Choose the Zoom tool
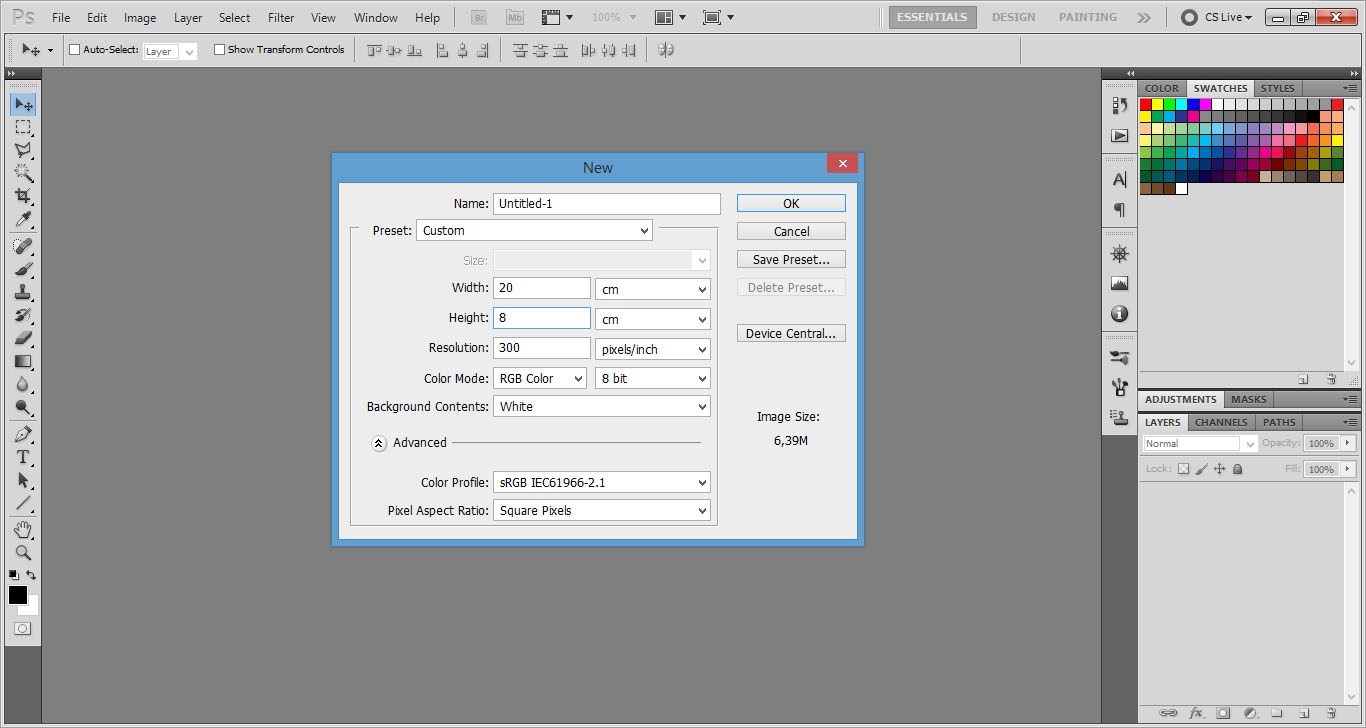The image size is (1366, 728). tap(22, 553)
